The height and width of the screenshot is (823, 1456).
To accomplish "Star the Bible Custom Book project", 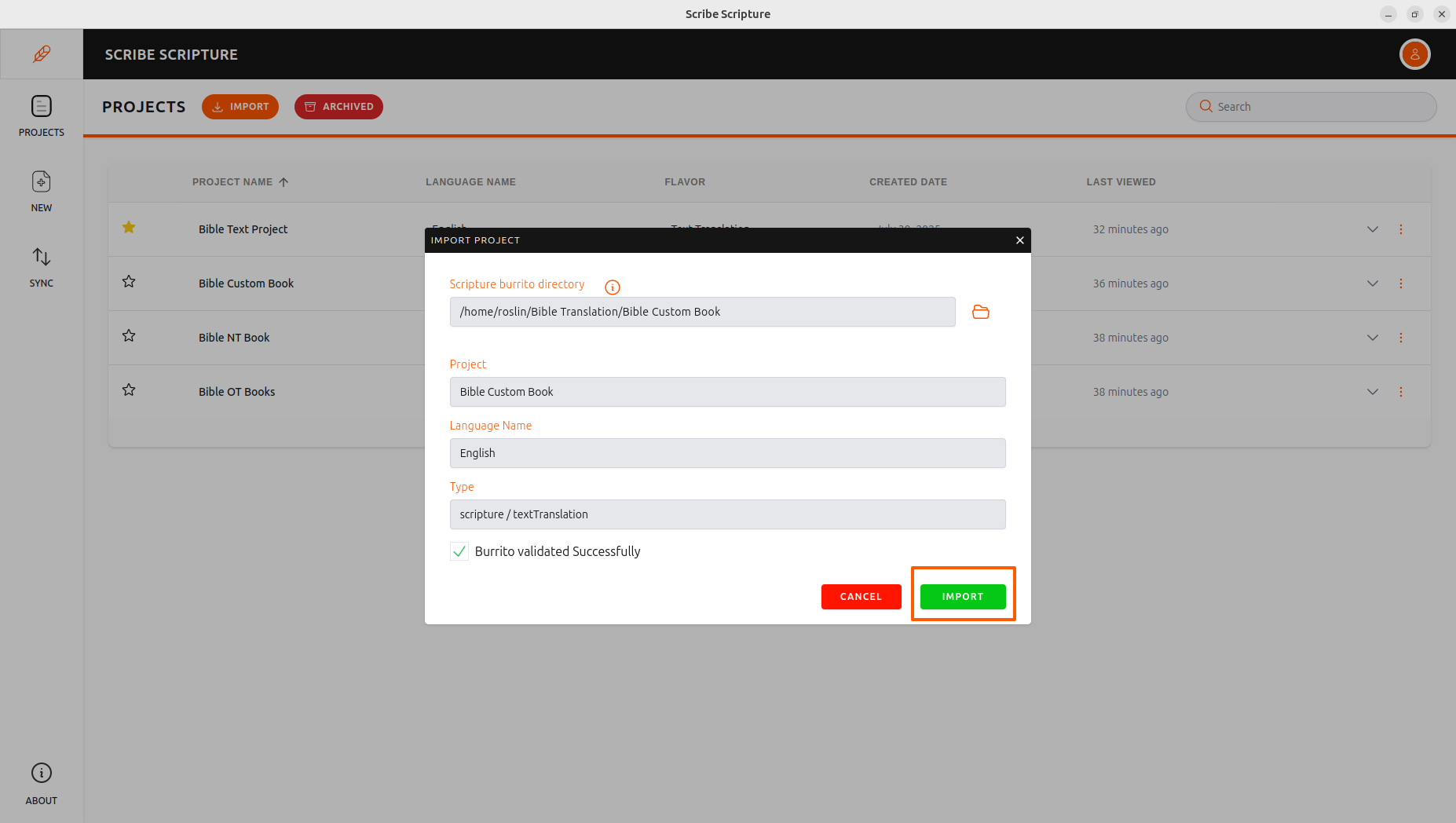I will [129, 282].
